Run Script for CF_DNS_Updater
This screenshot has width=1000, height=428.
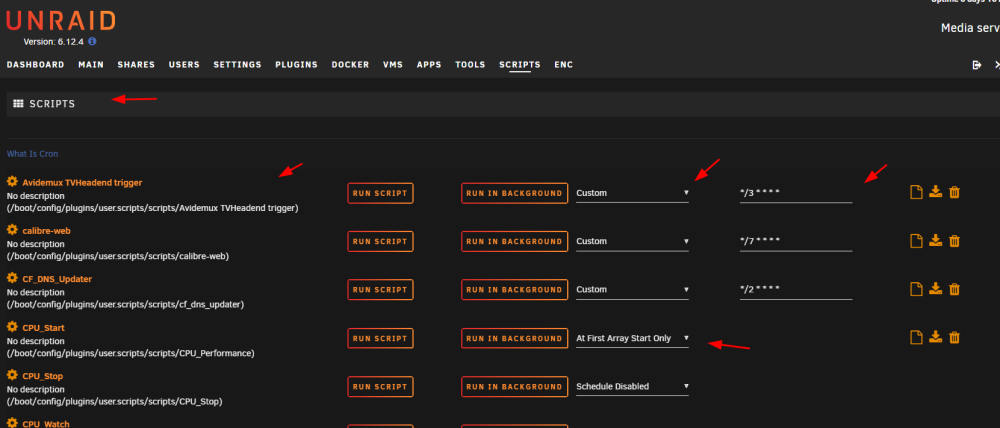380,290
